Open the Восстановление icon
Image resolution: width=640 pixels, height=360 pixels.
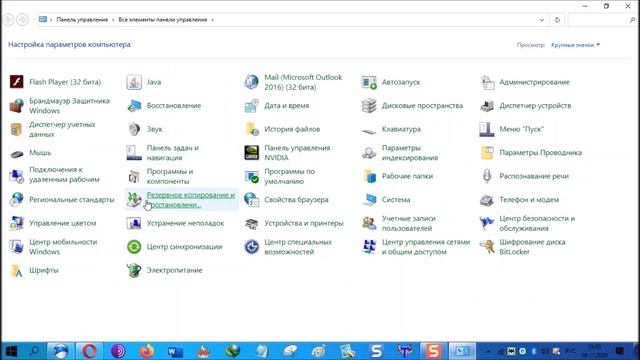pos(134,106)
